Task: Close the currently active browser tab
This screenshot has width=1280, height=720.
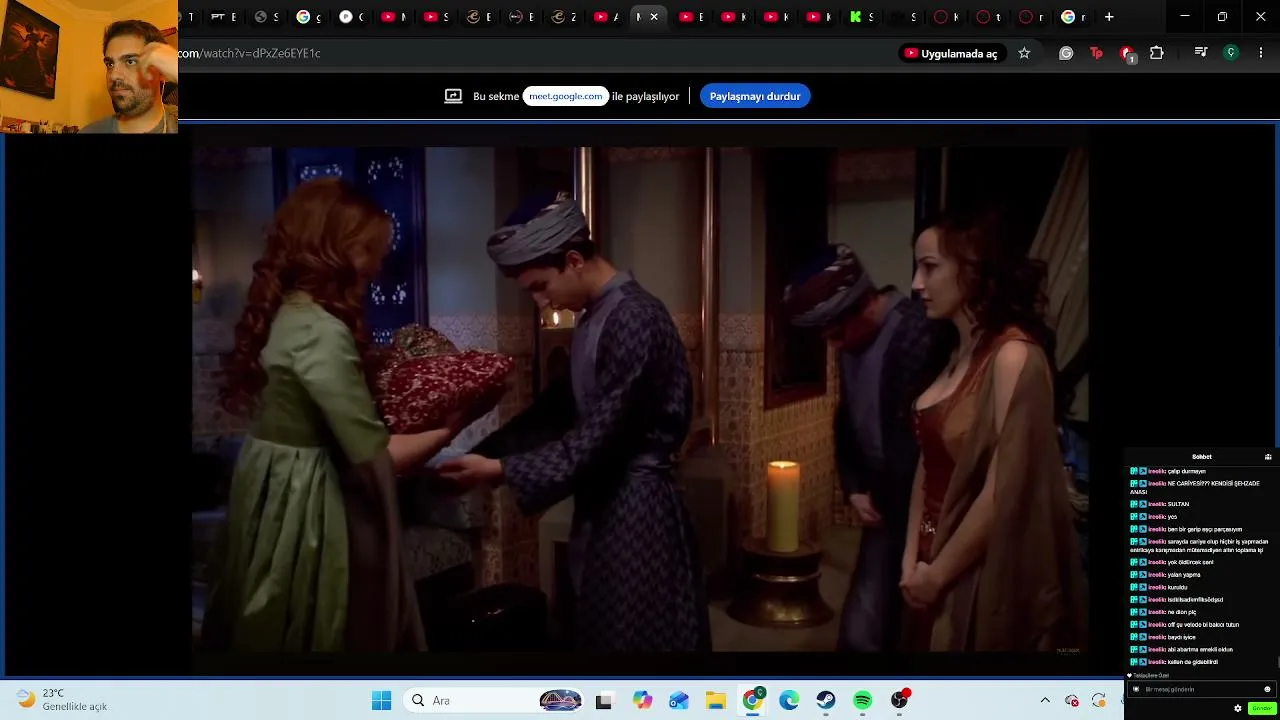Action: coord(654,16)
